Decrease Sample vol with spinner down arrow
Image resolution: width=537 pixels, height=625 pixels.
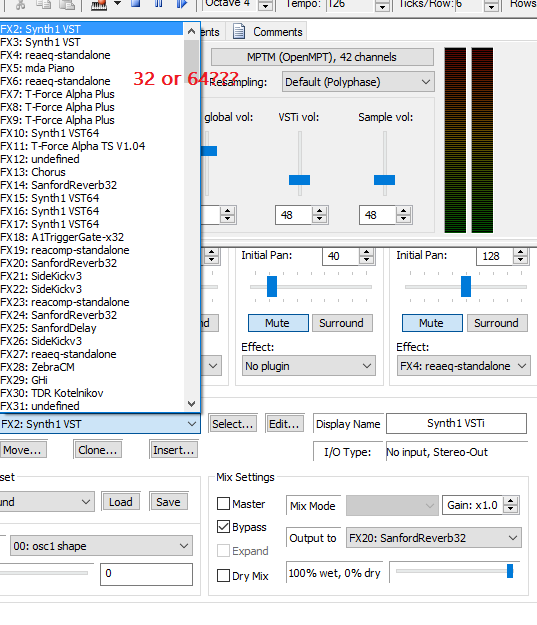(403, 220)
